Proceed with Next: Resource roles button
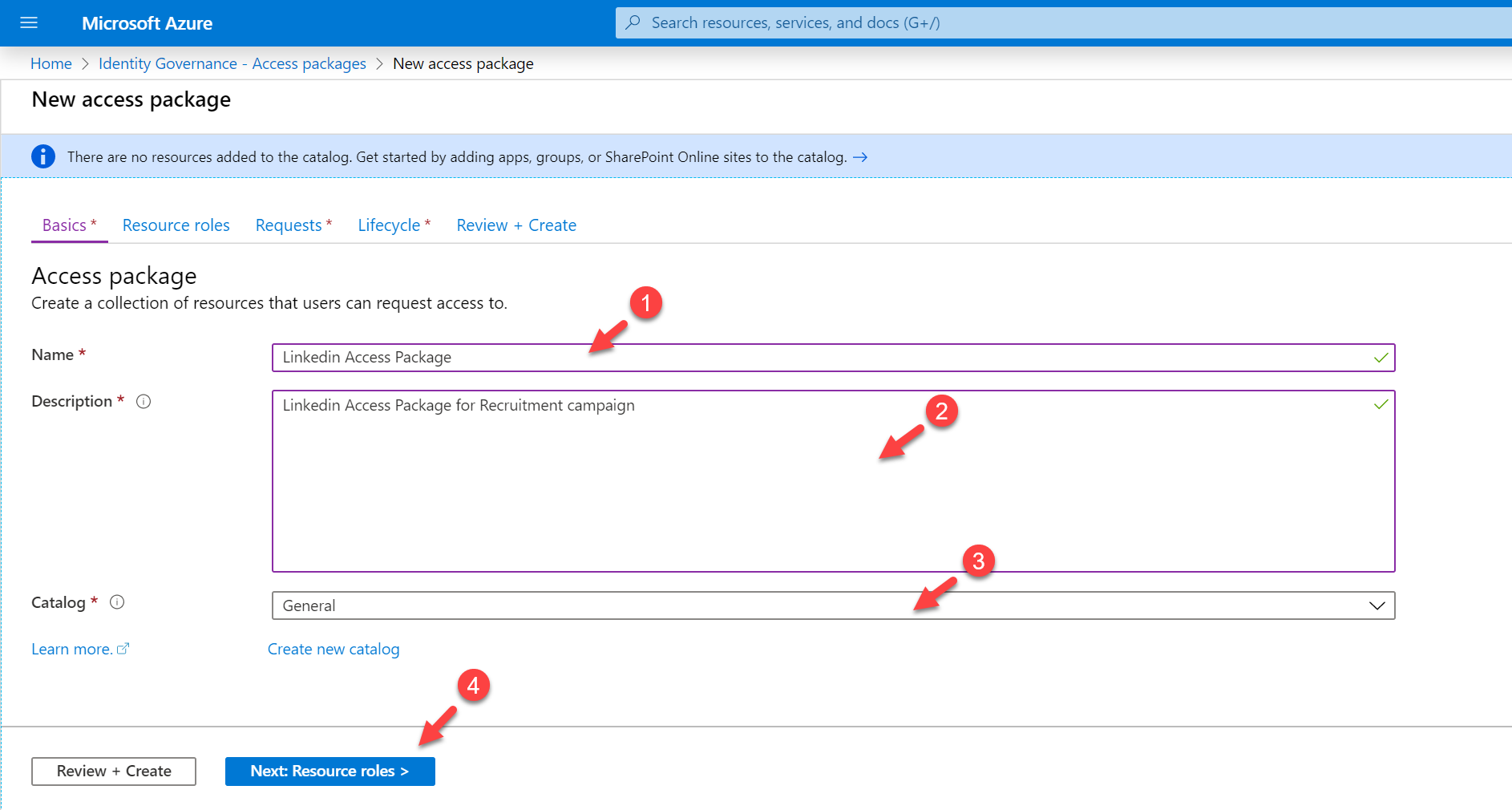 329,772
